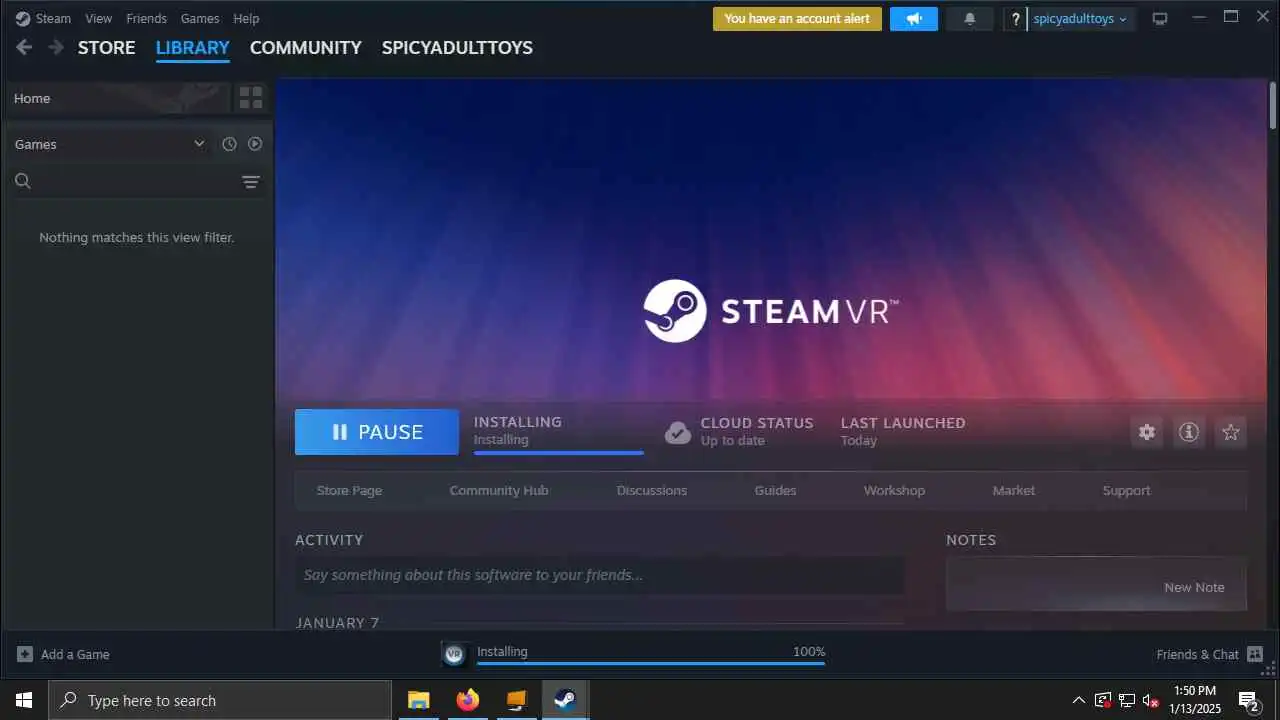The width and height of the screenshot is (1280, 720).
Task: Click Add a Game plus icon
Action: coord(25,654)
